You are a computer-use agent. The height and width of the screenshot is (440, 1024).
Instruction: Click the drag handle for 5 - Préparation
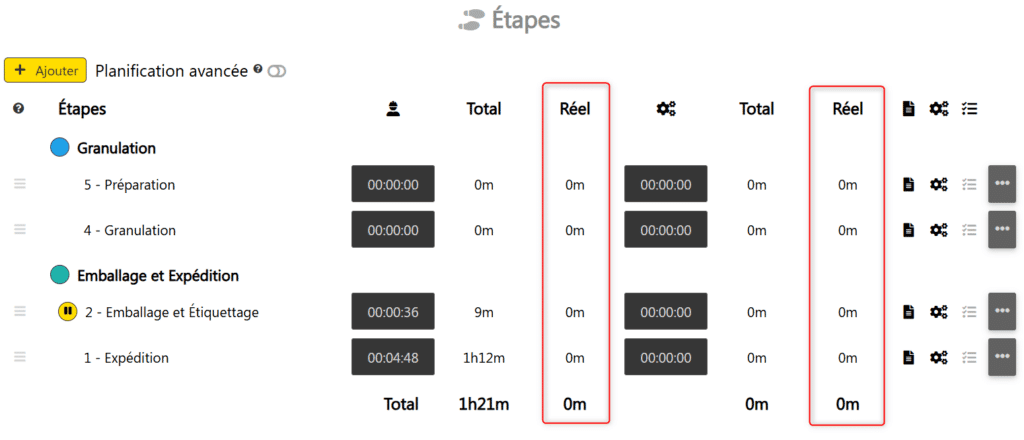tap(19, 184)
